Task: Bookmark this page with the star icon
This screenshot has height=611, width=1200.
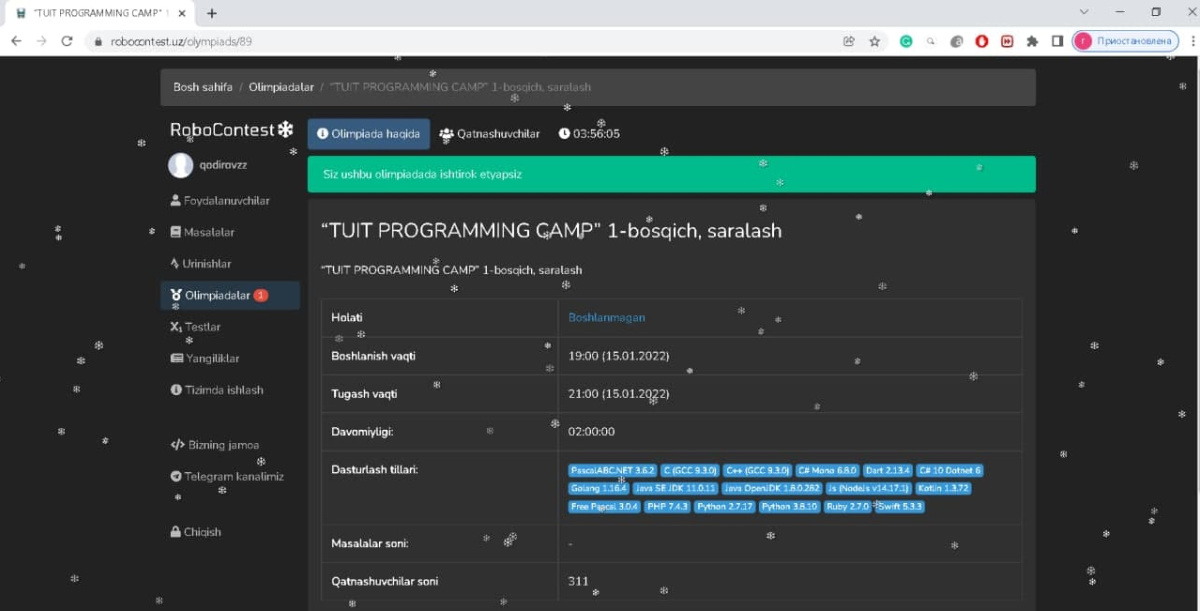Action: coord(874,41)
